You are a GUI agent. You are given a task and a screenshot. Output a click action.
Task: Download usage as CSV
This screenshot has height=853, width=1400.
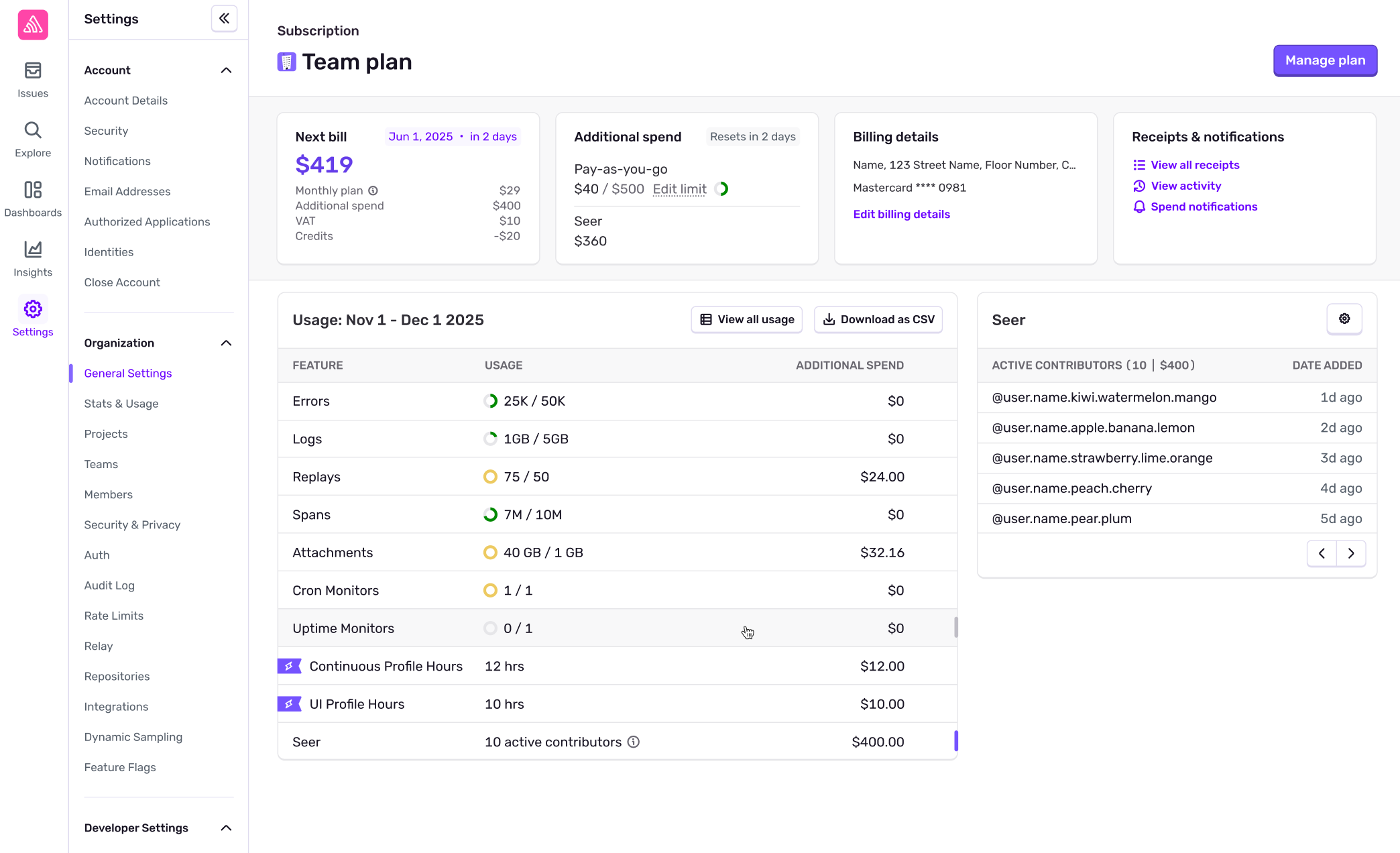(x=878, y=320)
